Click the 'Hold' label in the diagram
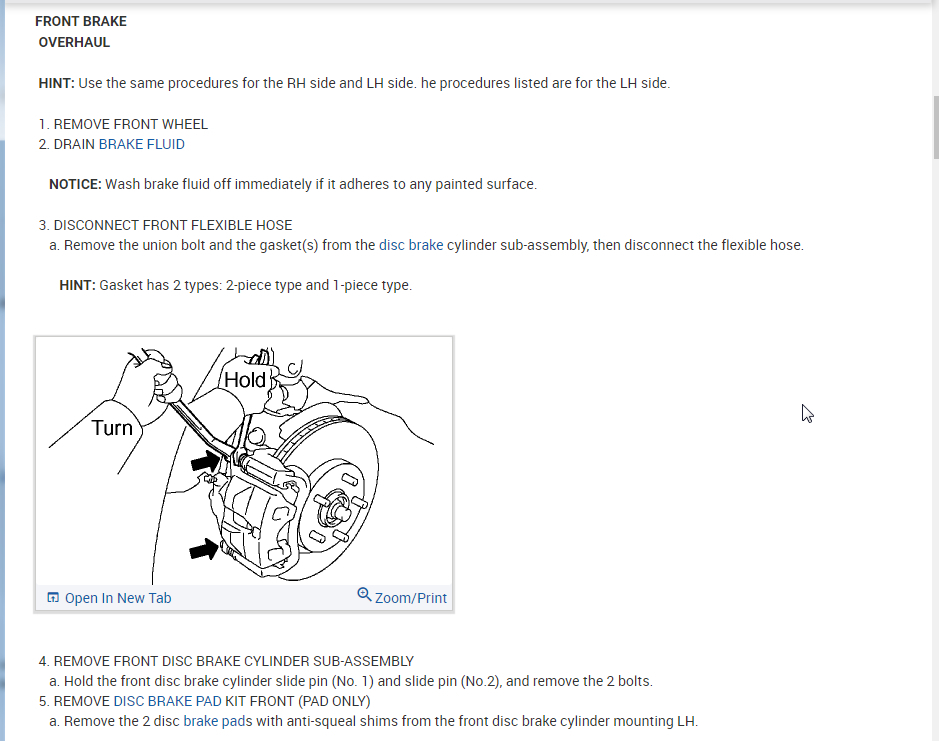 pos(245,380)
